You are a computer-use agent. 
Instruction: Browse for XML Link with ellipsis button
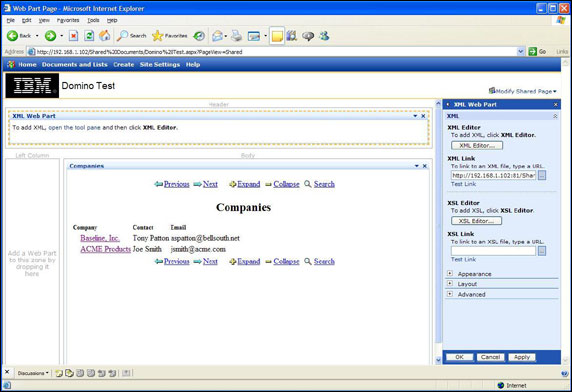(x=542, y=175)
